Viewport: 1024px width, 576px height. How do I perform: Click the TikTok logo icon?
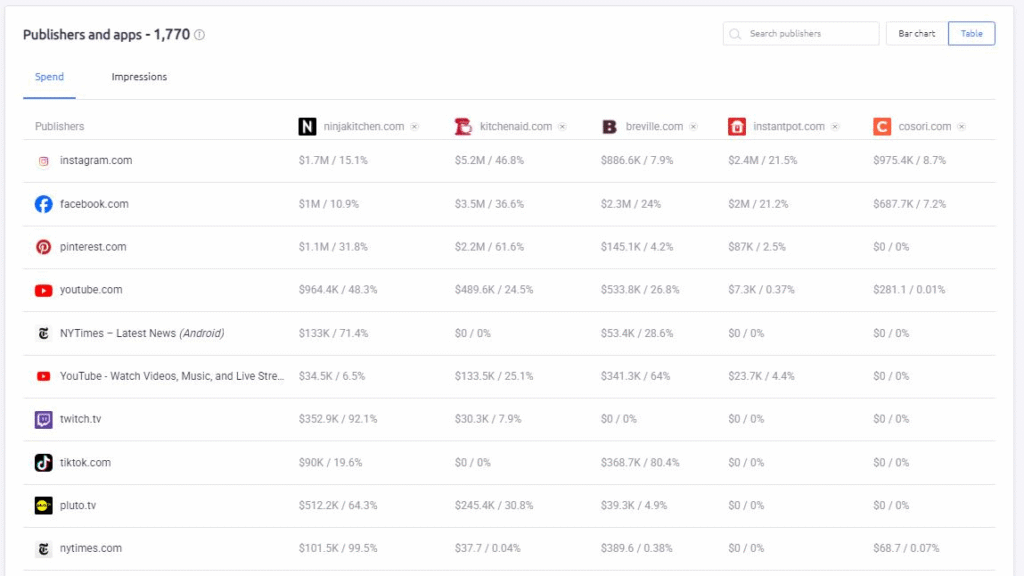[x=43, y=463]
